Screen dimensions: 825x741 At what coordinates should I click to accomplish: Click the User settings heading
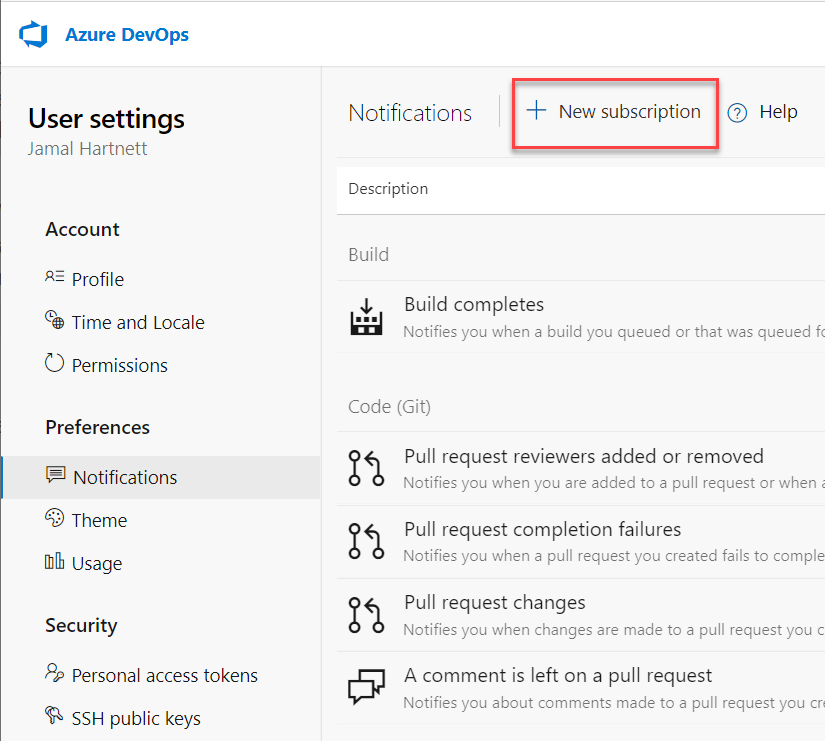(106, 119)
